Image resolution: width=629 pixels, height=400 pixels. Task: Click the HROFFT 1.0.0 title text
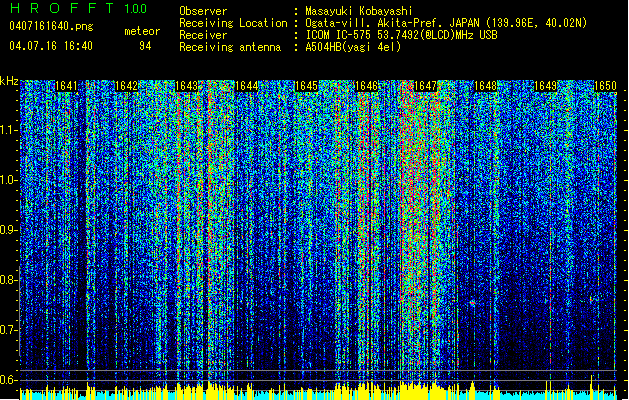coord(78,8)
